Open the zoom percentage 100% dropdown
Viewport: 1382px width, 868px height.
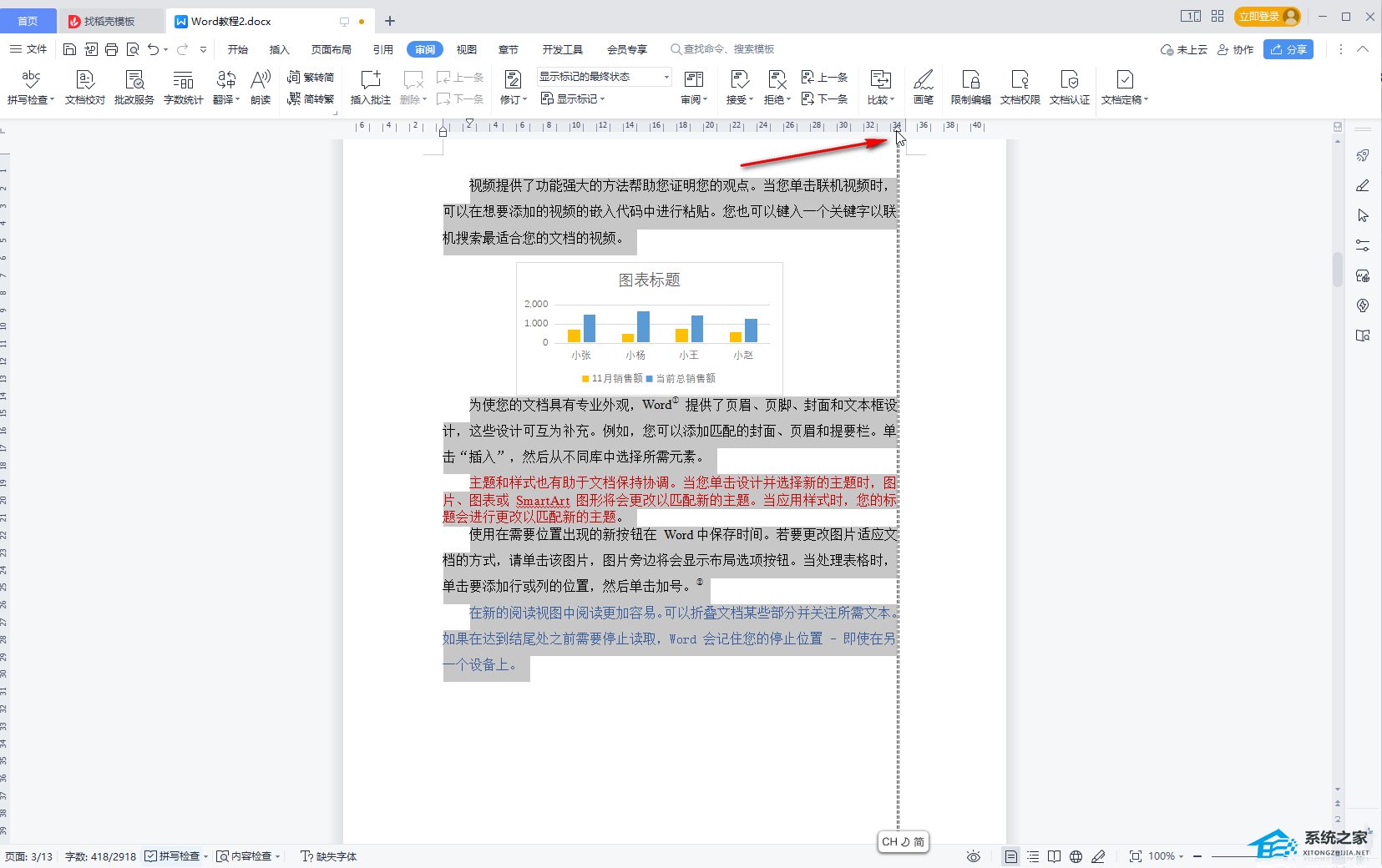click(x=1166, y=856)
